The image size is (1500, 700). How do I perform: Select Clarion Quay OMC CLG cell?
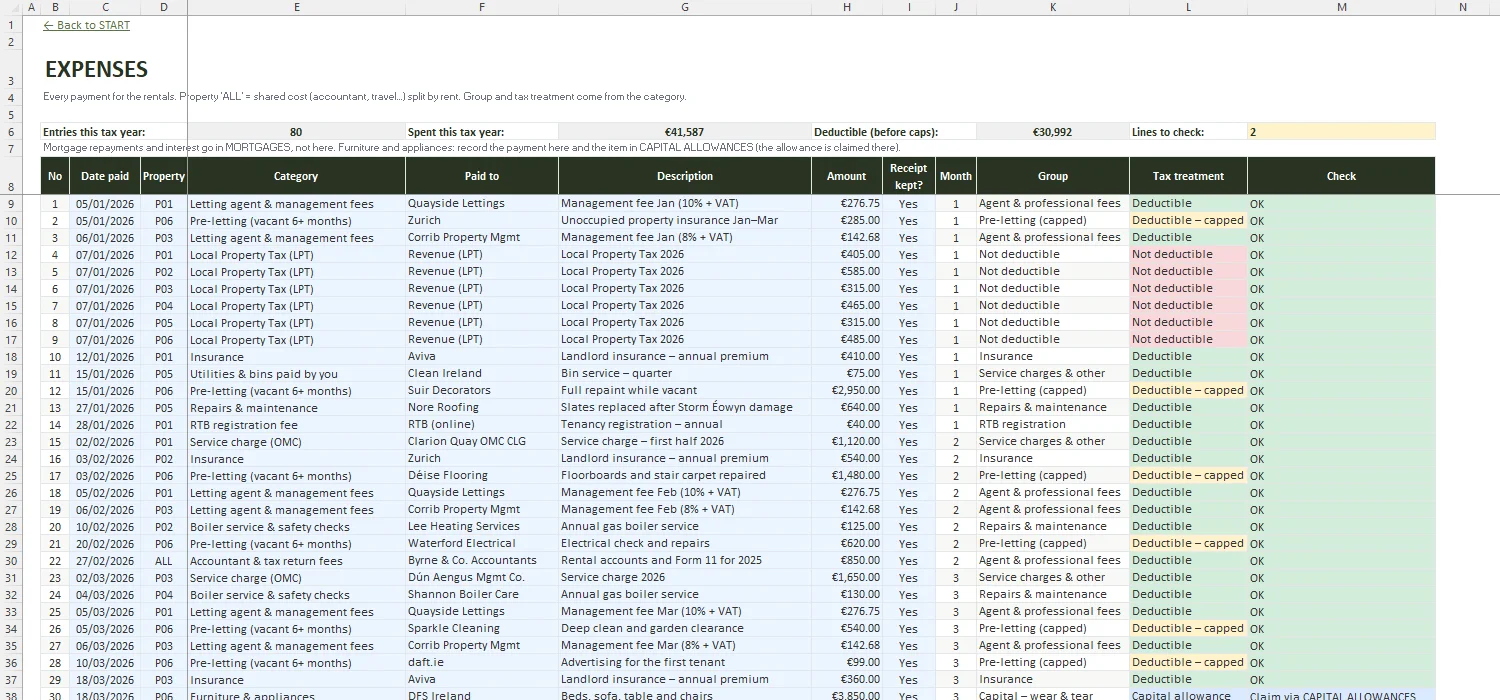click(482, 441)
